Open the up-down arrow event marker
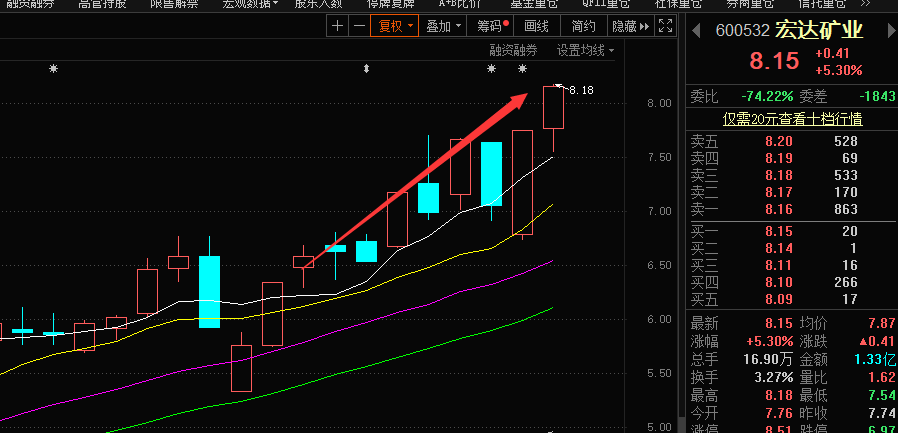 click(x=367, y=69)
